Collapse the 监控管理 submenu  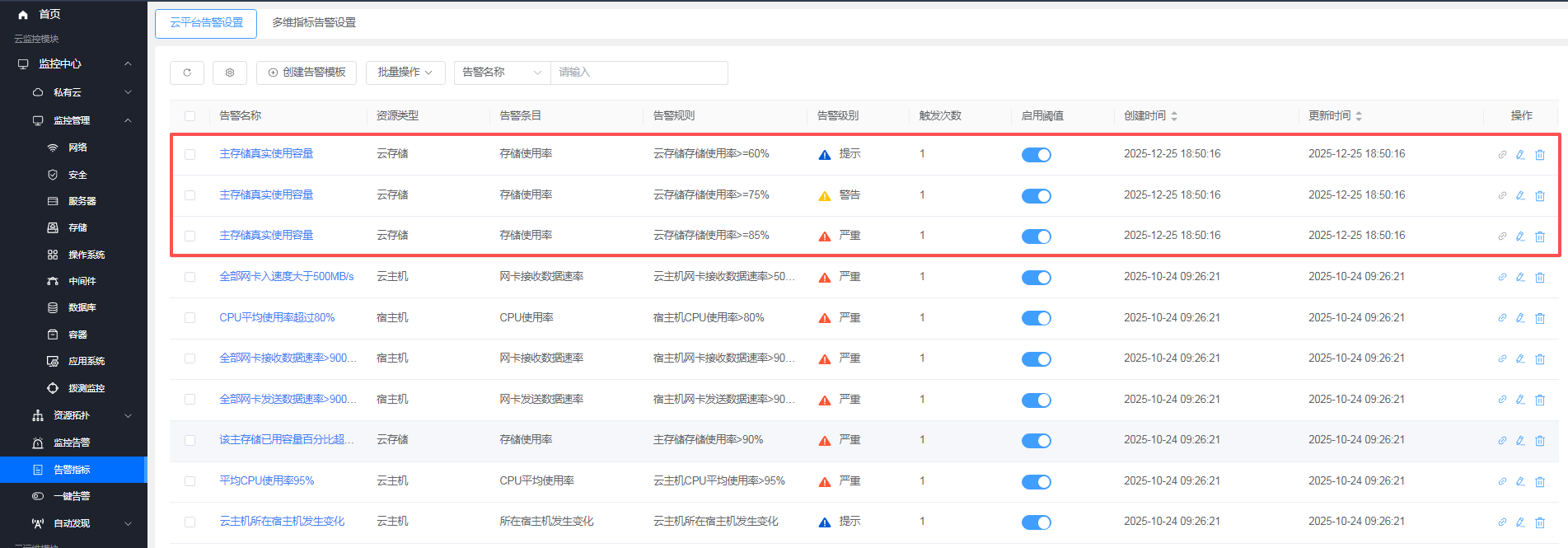(x=128, y=120)
